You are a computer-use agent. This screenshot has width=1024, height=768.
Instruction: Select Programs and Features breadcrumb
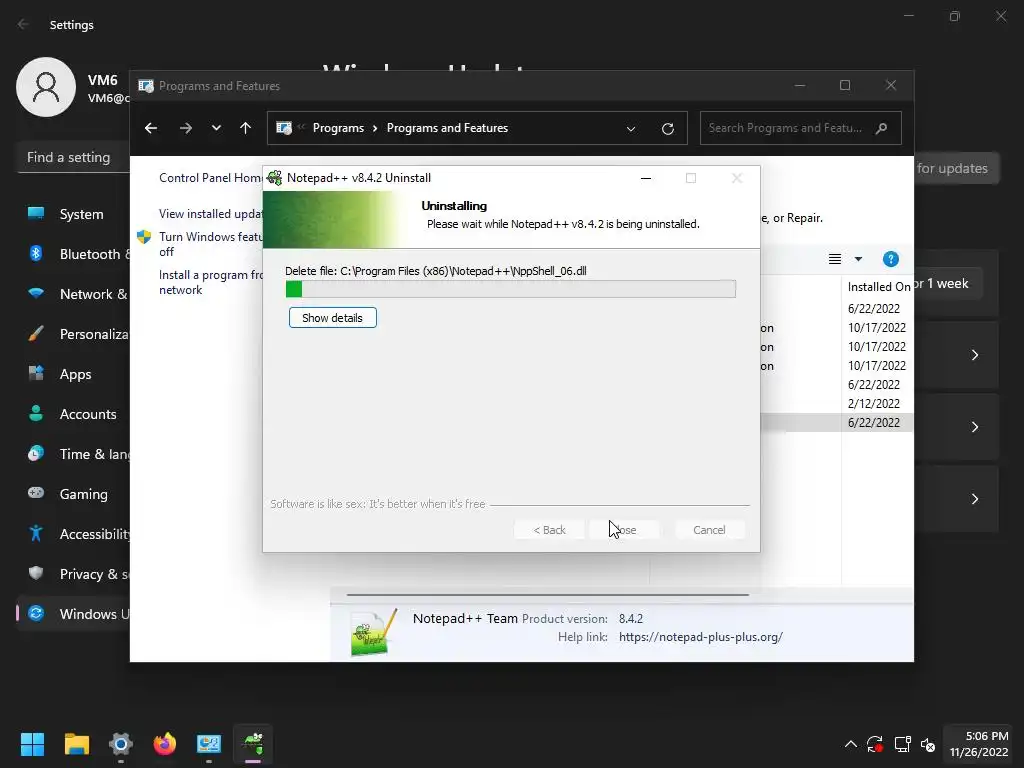447,128
